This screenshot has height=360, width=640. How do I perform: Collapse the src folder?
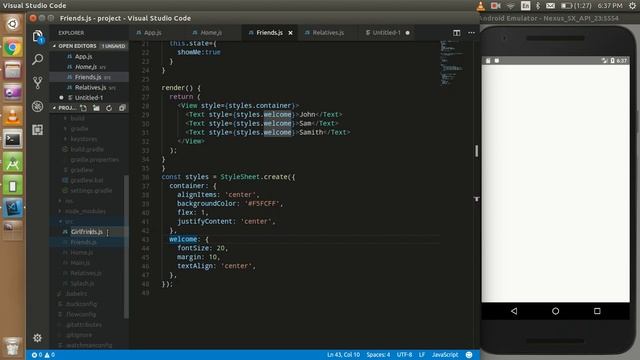[69, 222]
